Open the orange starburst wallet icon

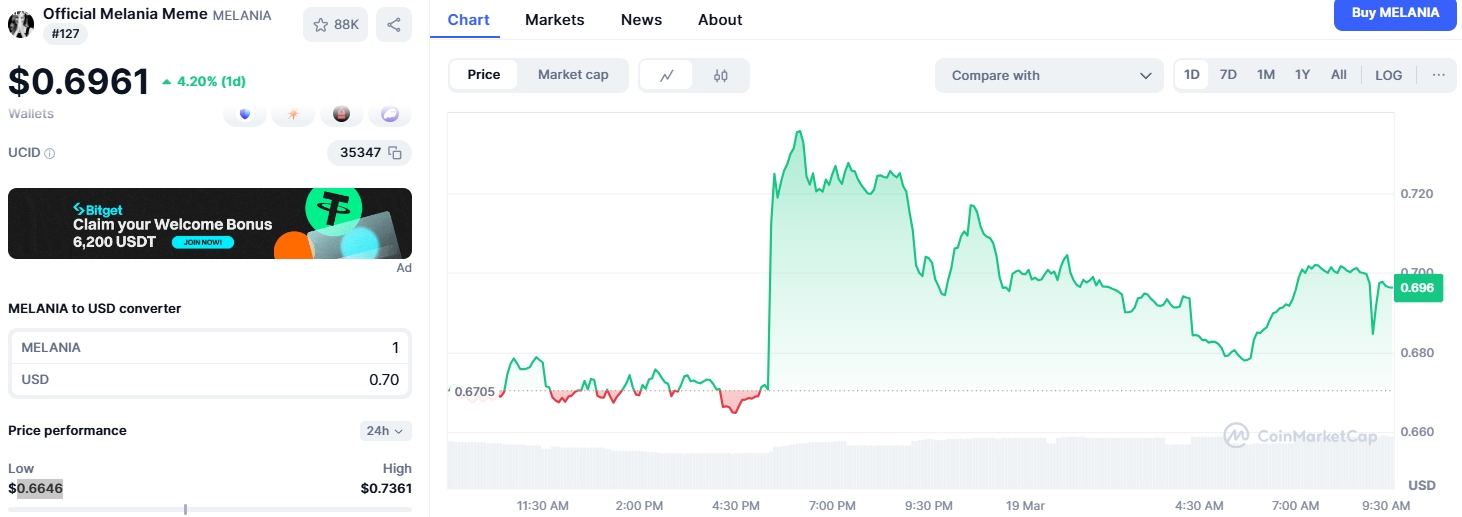pyautogui.click(x=294, y=115)
